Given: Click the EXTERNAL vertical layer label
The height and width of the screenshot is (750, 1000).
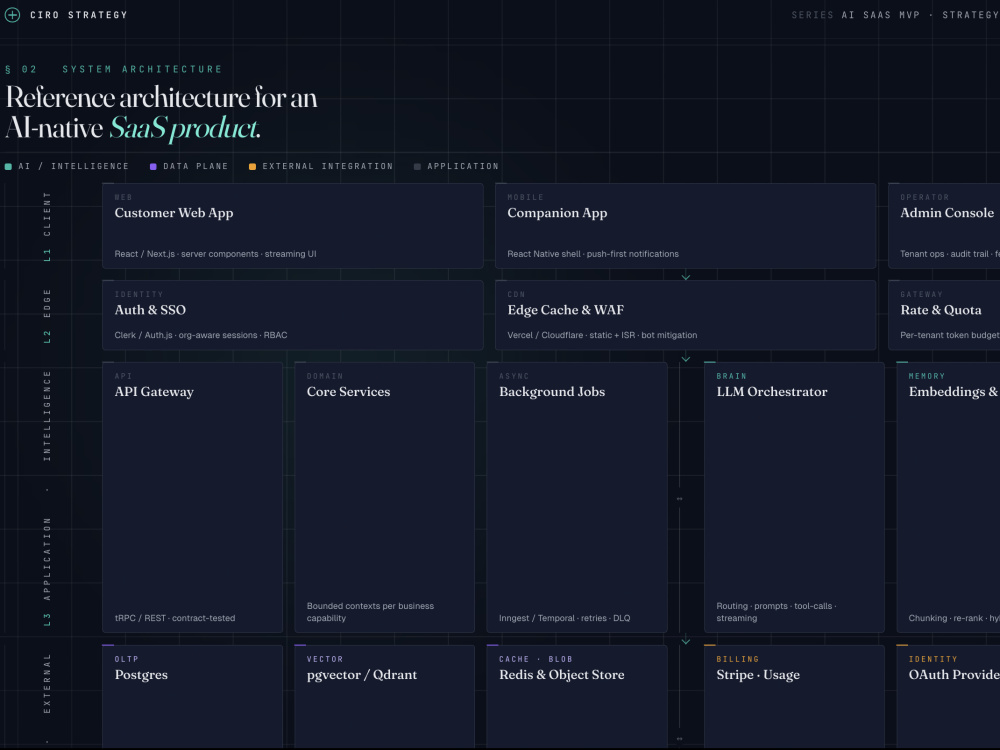Looking at the screenshot, I should pos(47,684).
